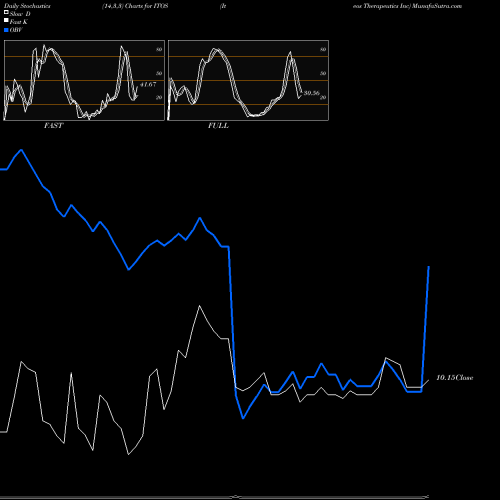Select the FULL stochastic chart label

pyautogui.click(x=218, y=126)
